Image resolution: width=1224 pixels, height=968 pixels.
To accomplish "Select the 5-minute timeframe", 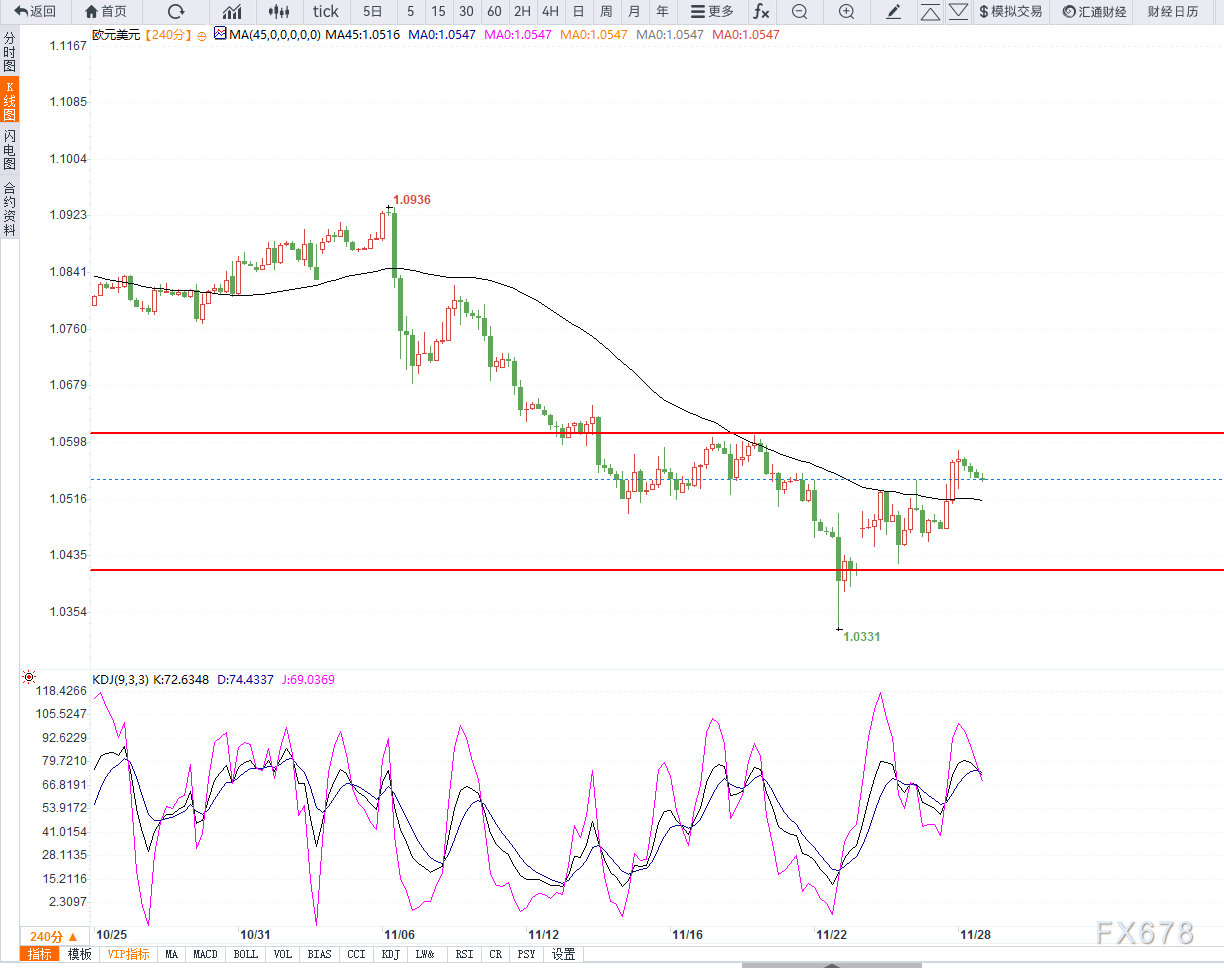I will tap(410, 12).
